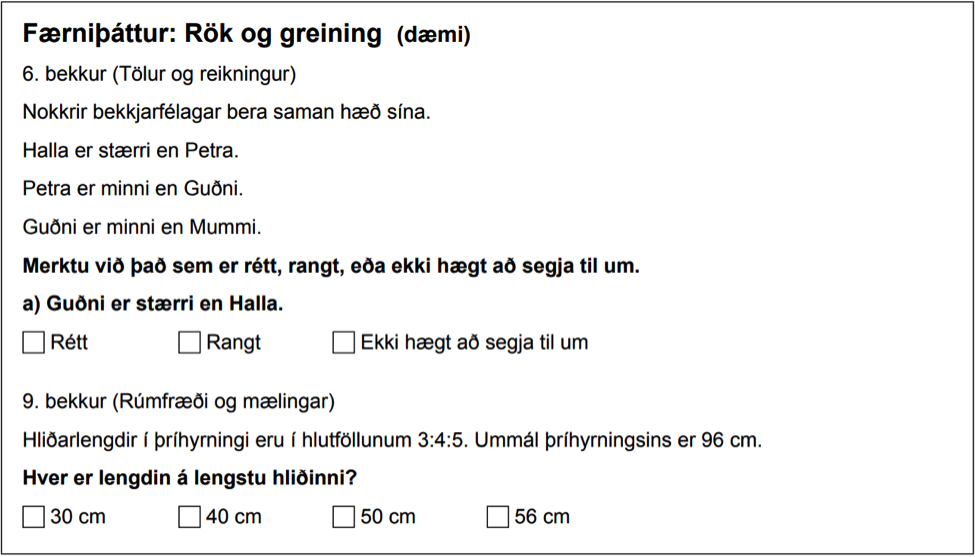975x557 pixels.
Task: Click the 'Nokkrir bekkjarfélagar bera saman' sentence
Action: point(227,113)
